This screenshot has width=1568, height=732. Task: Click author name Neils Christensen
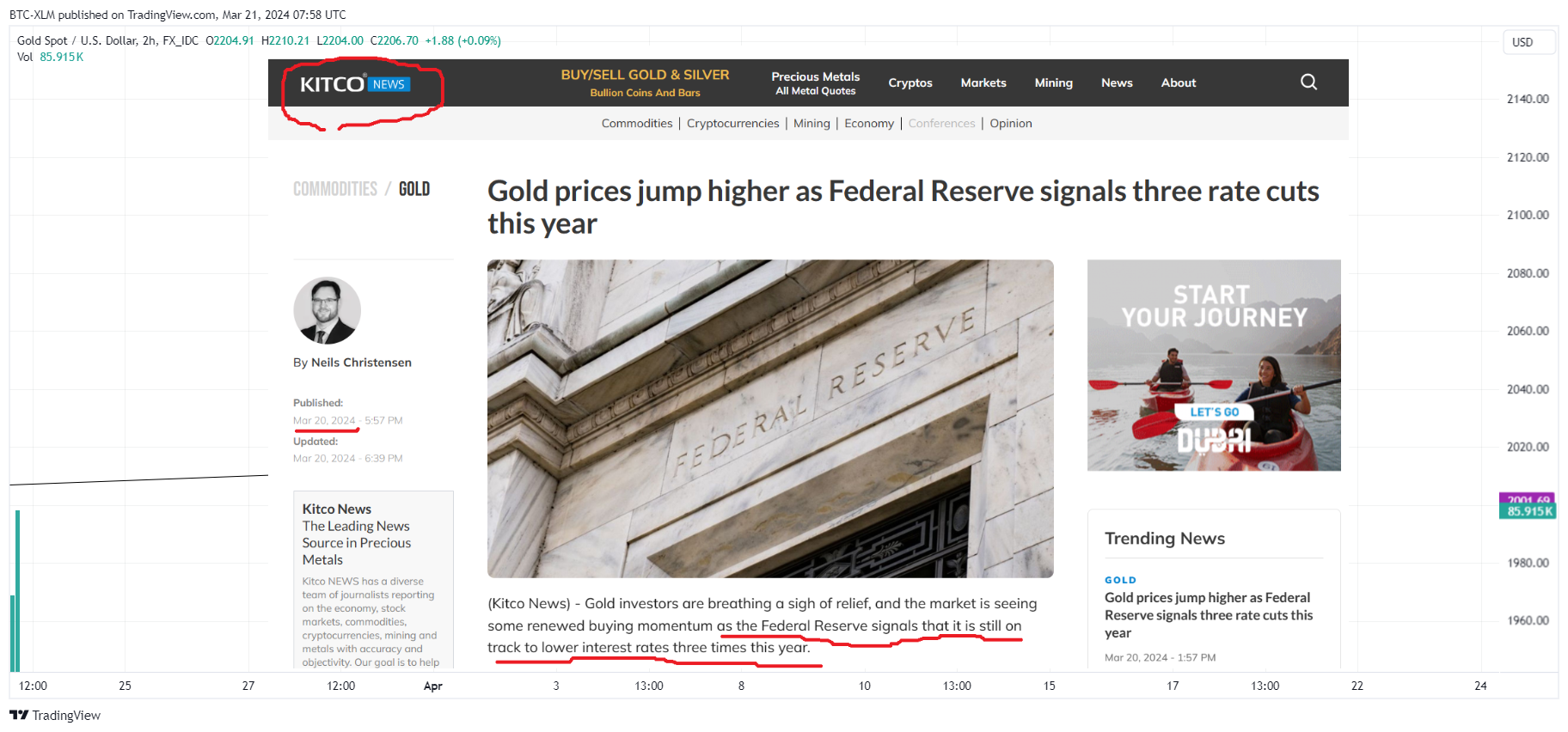(361, 363)
